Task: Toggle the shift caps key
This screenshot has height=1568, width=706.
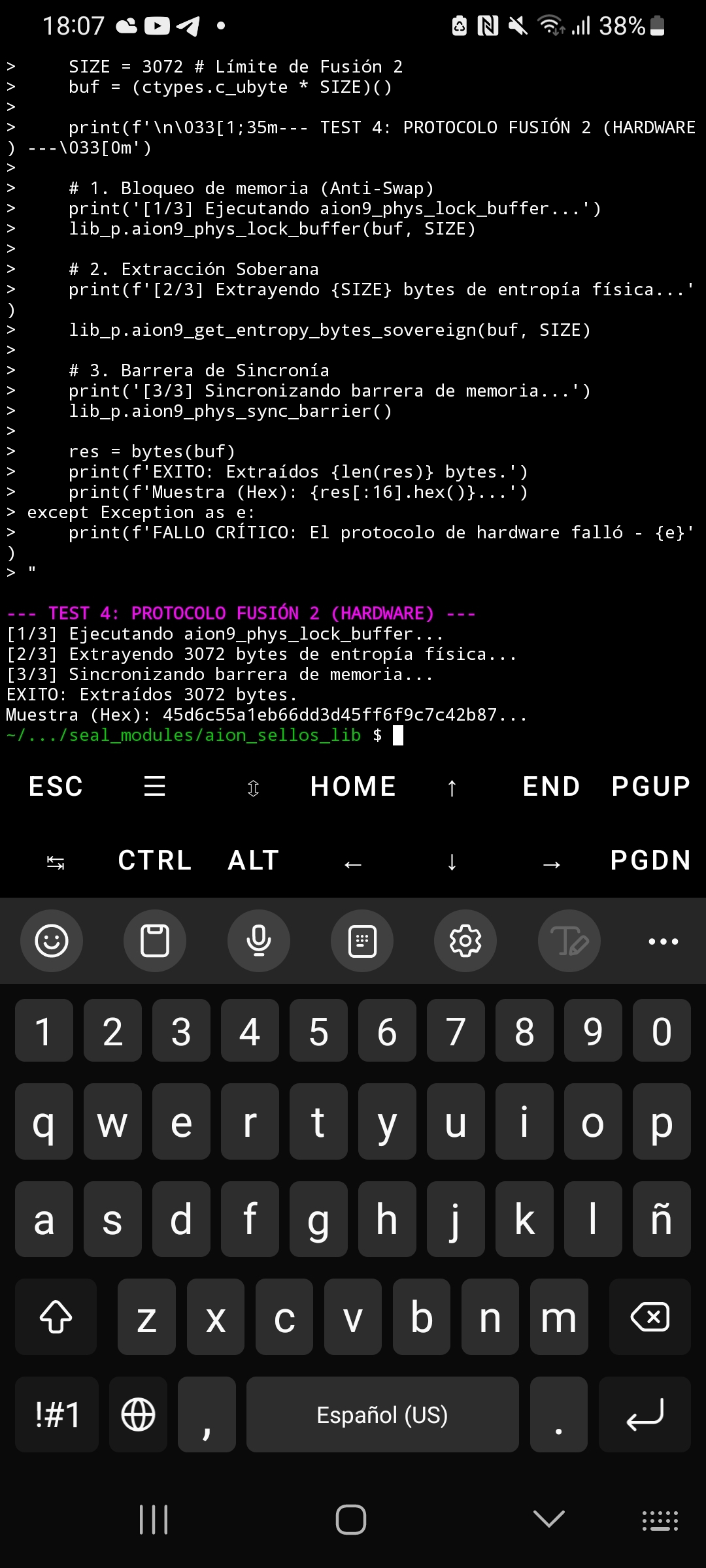Action: (56, 1316)
